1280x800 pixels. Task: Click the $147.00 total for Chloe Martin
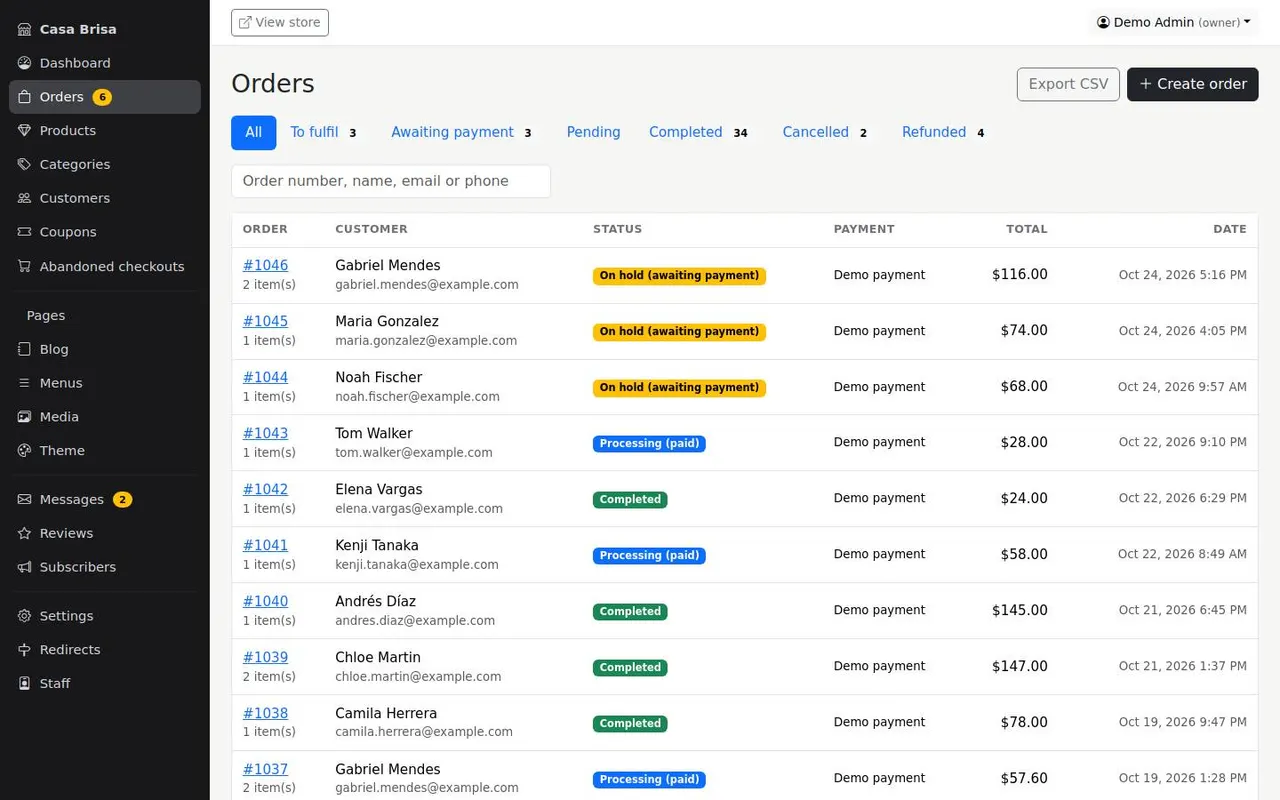click(x=1020, y=666)
